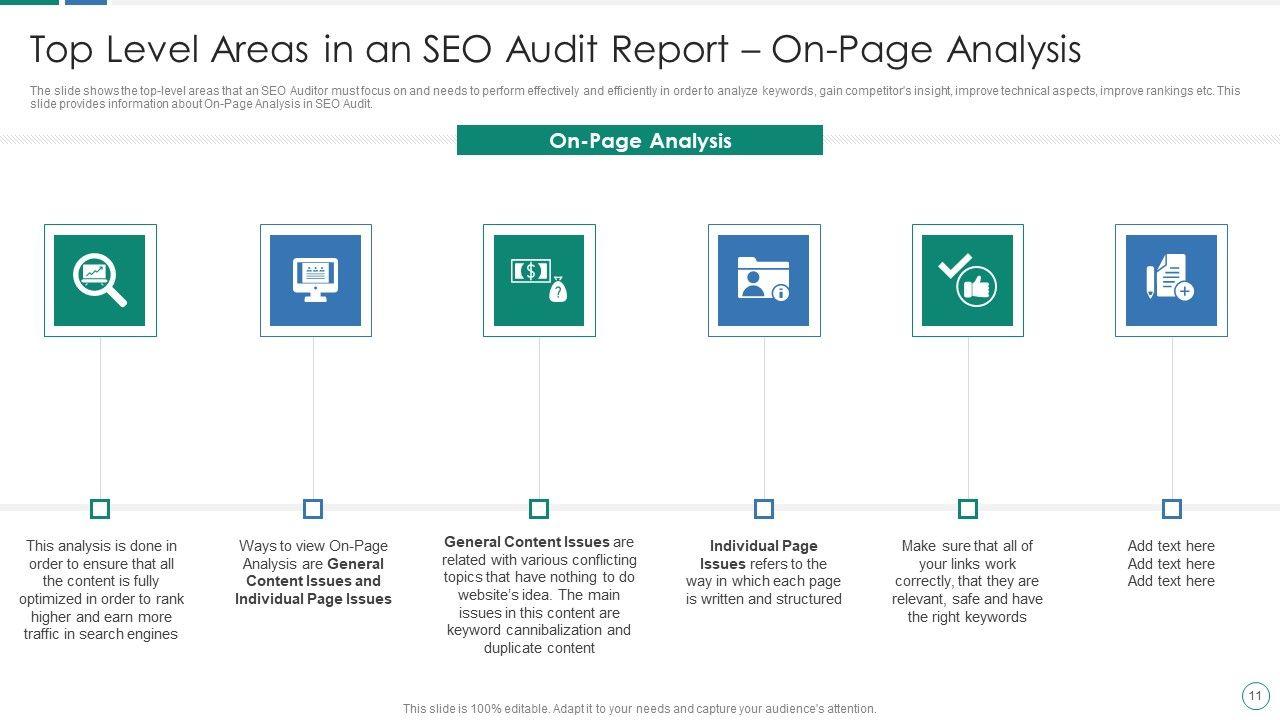
Task: Select the footer 'This slide is 100% editable' text
Action: point(640,709)
